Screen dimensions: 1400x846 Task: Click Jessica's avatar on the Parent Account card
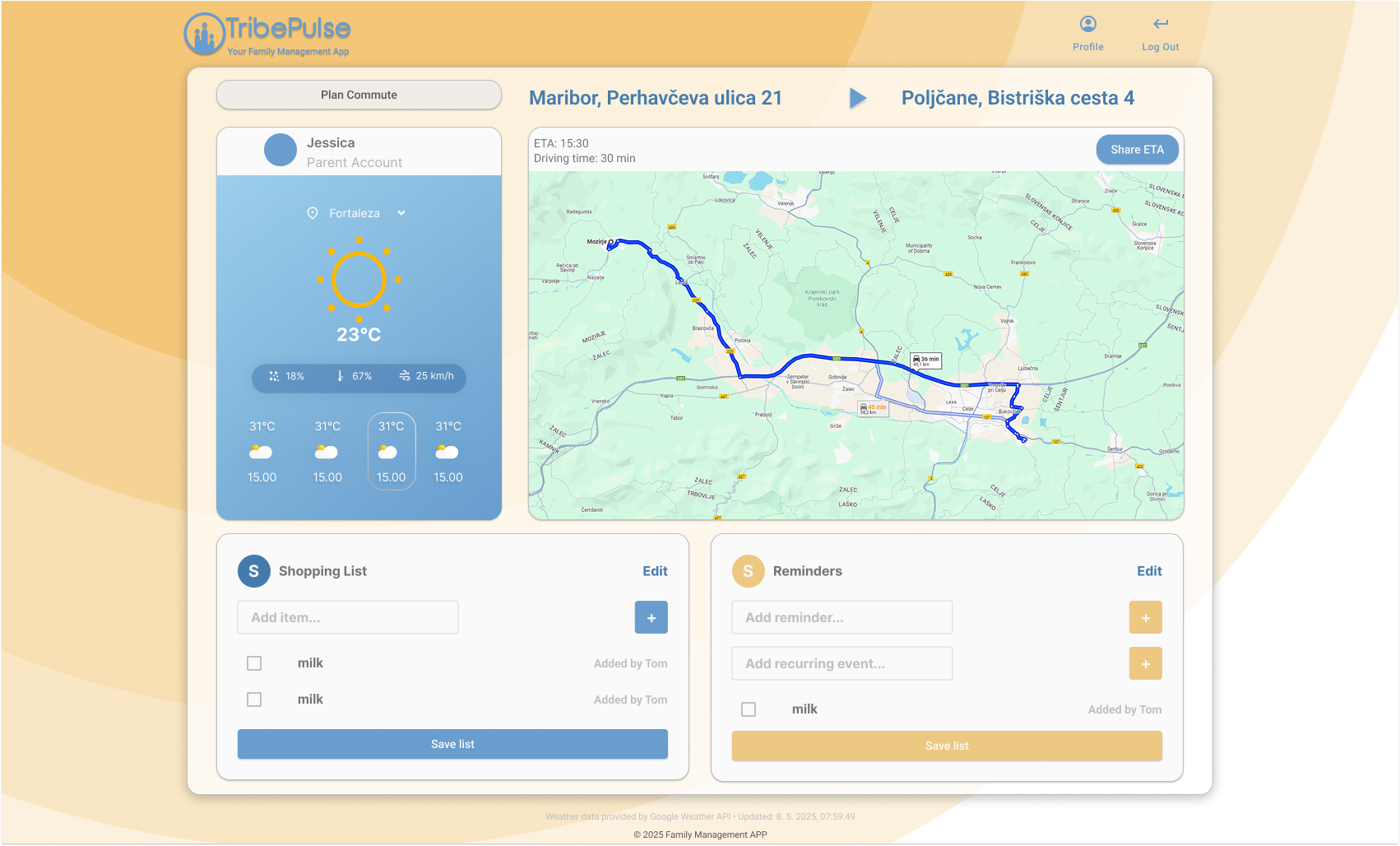(280, 149)
